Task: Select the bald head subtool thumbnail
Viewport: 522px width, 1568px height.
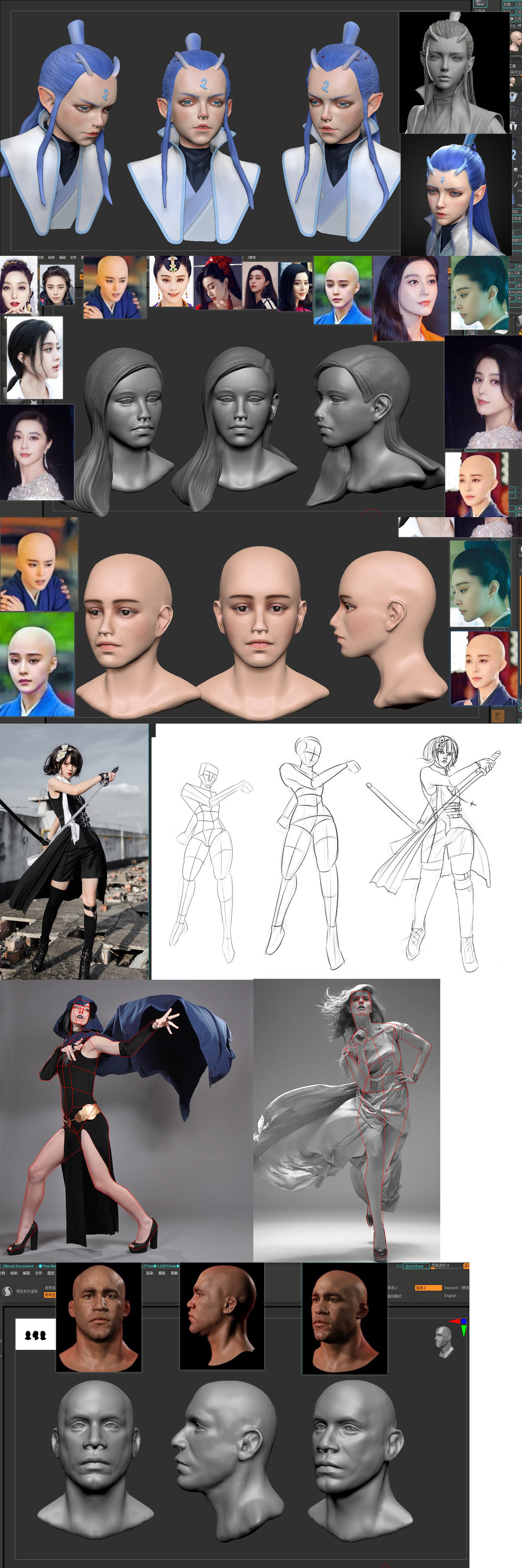Action: 514,81
